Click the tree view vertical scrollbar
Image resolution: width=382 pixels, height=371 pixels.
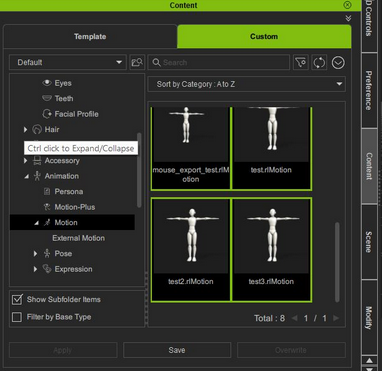click(x=139, y=170)
